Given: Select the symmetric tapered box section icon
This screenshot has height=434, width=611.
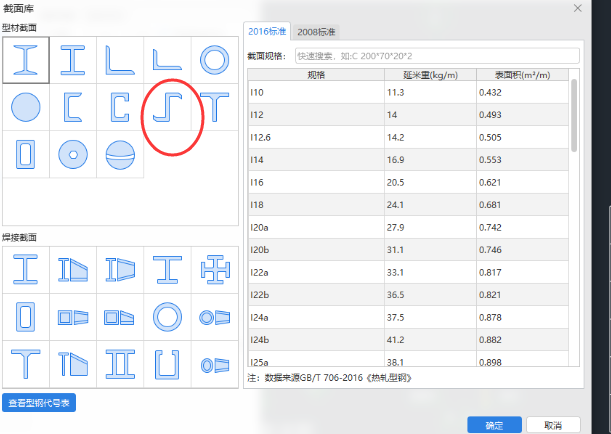Looking at the screenshot, I should pyautogui.click(x=73, y=317).
